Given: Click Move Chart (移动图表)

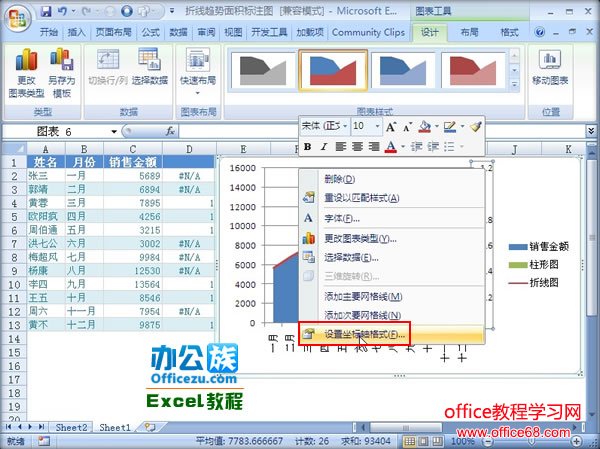Looking at the screenshot, I should pos(550,68).
